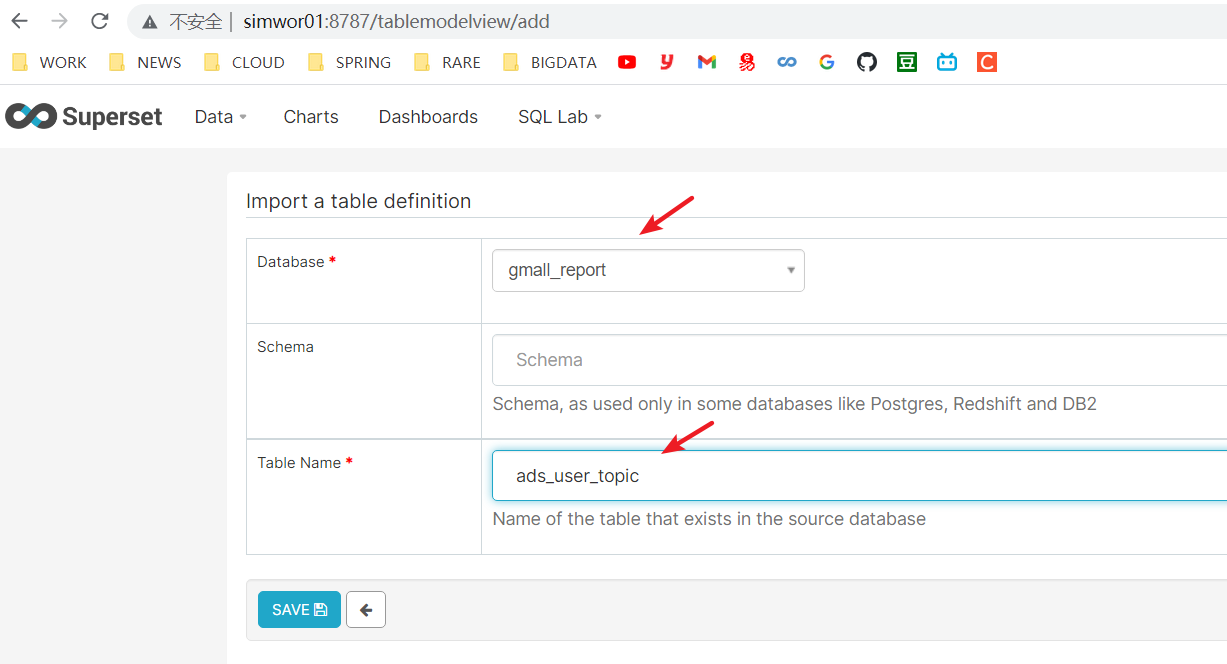Open the Database gmall_report dropdown

[x=648, y=270]
